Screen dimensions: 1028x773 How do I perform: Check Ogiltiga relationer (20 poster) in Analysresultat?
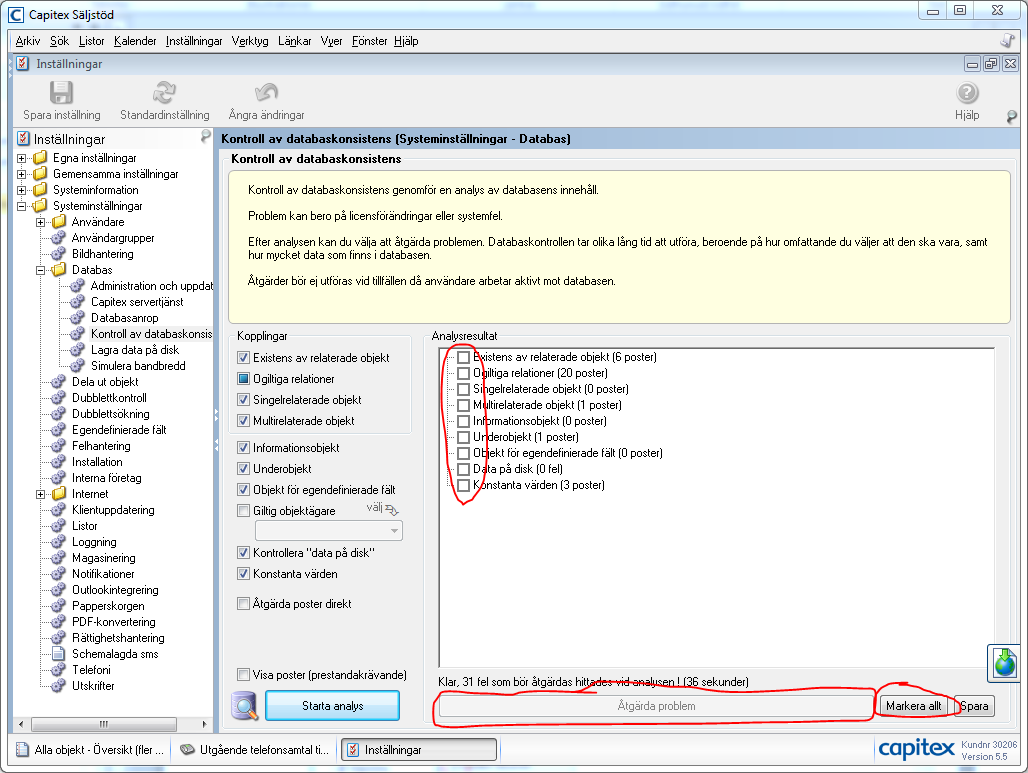coord(463,373)
